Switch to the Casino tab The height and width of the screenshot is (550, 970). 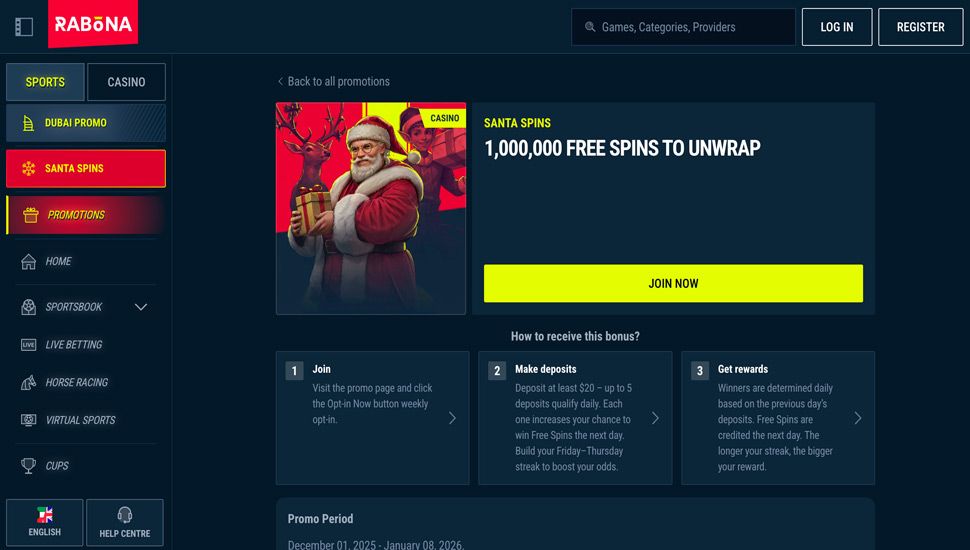tap(126, 82)
